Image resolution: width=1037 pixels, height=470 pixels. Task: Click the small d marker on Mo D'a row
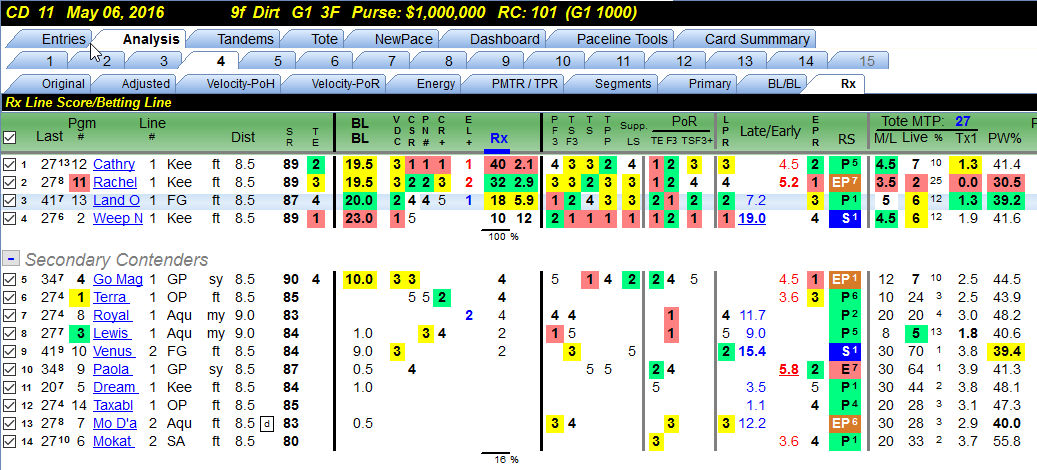266,424
